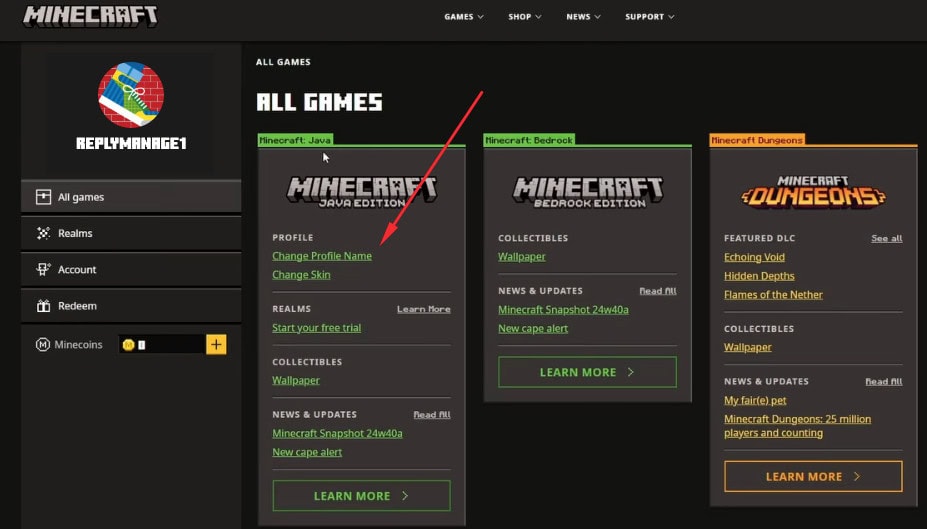927x529 pixels.
Task: Click the Minecraft logo in header
Action: (x=90, y=17)
